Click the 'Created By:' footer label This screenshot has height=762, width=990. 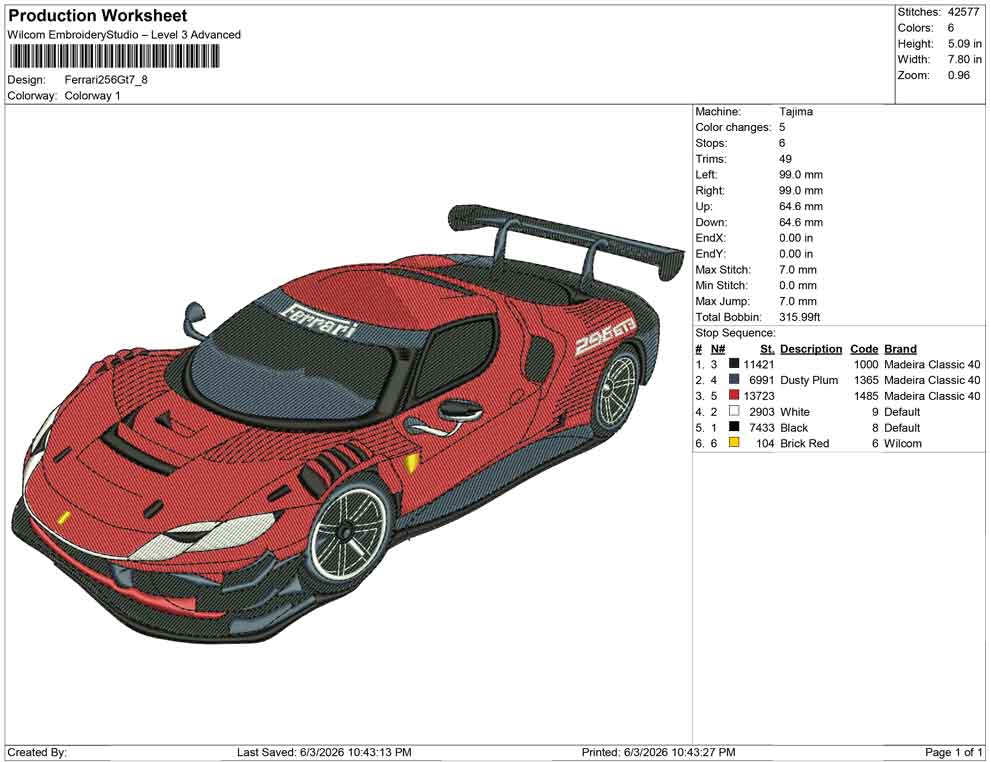coord(37,752)
